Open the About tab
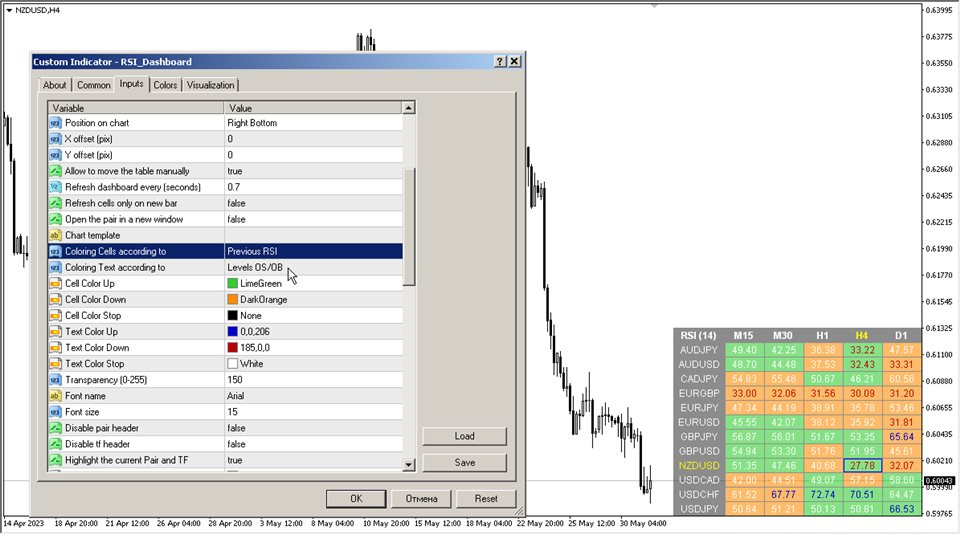 click(x=54, y=85)
